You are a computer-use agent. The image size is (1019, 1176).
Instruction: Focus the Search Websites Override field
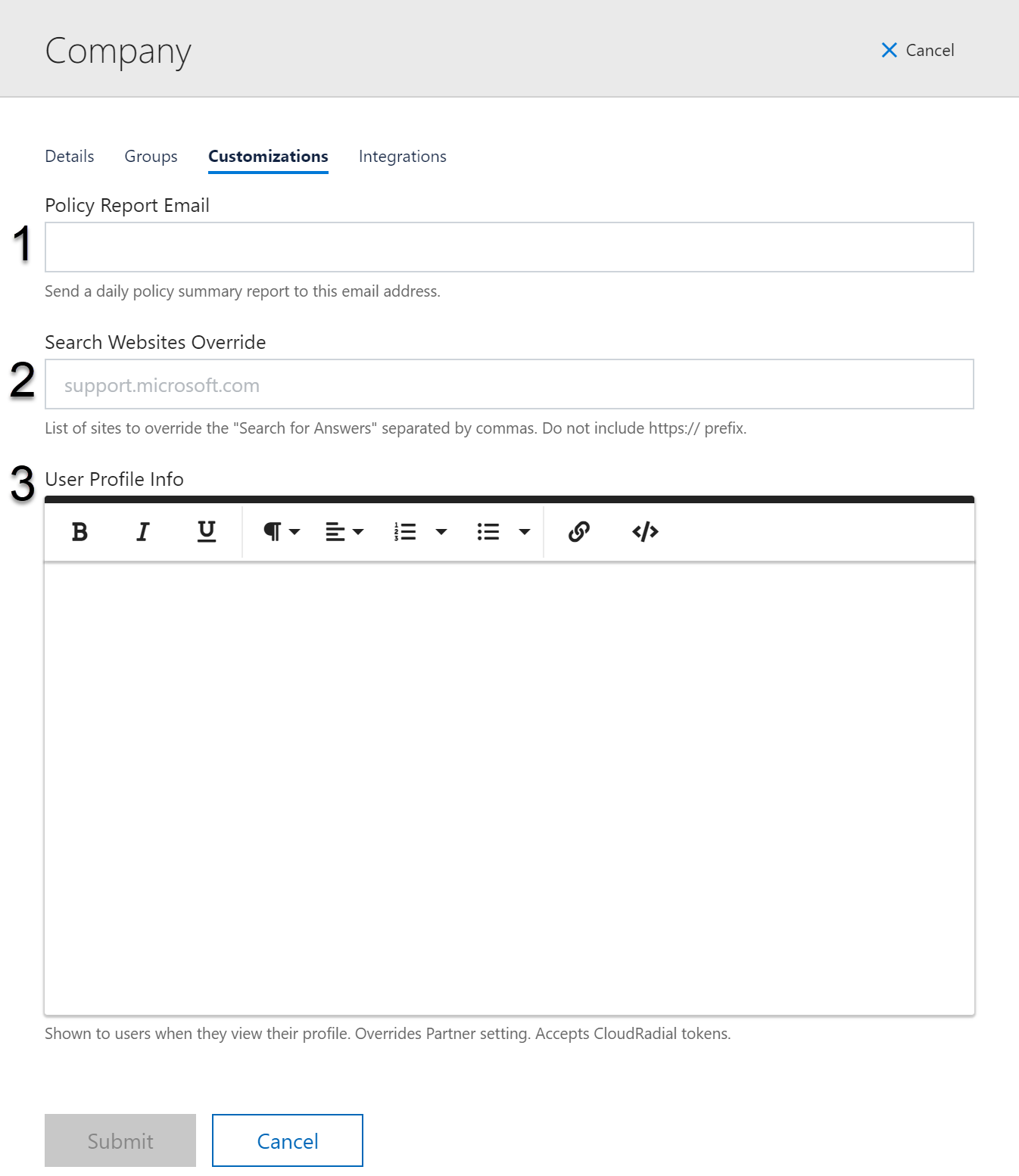pos(509,384)
